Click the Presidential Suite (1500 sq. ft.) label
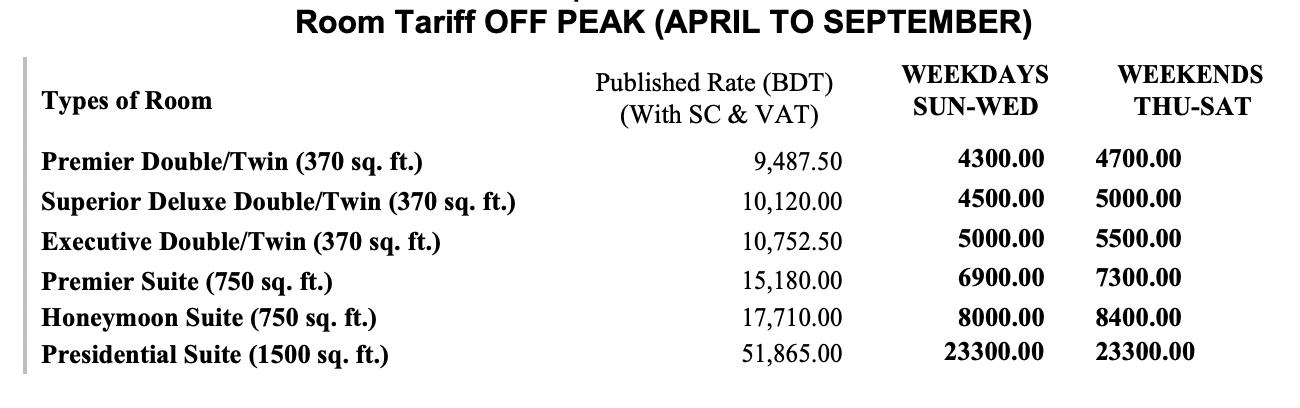 pyautogui.click(x=215, y=355)
